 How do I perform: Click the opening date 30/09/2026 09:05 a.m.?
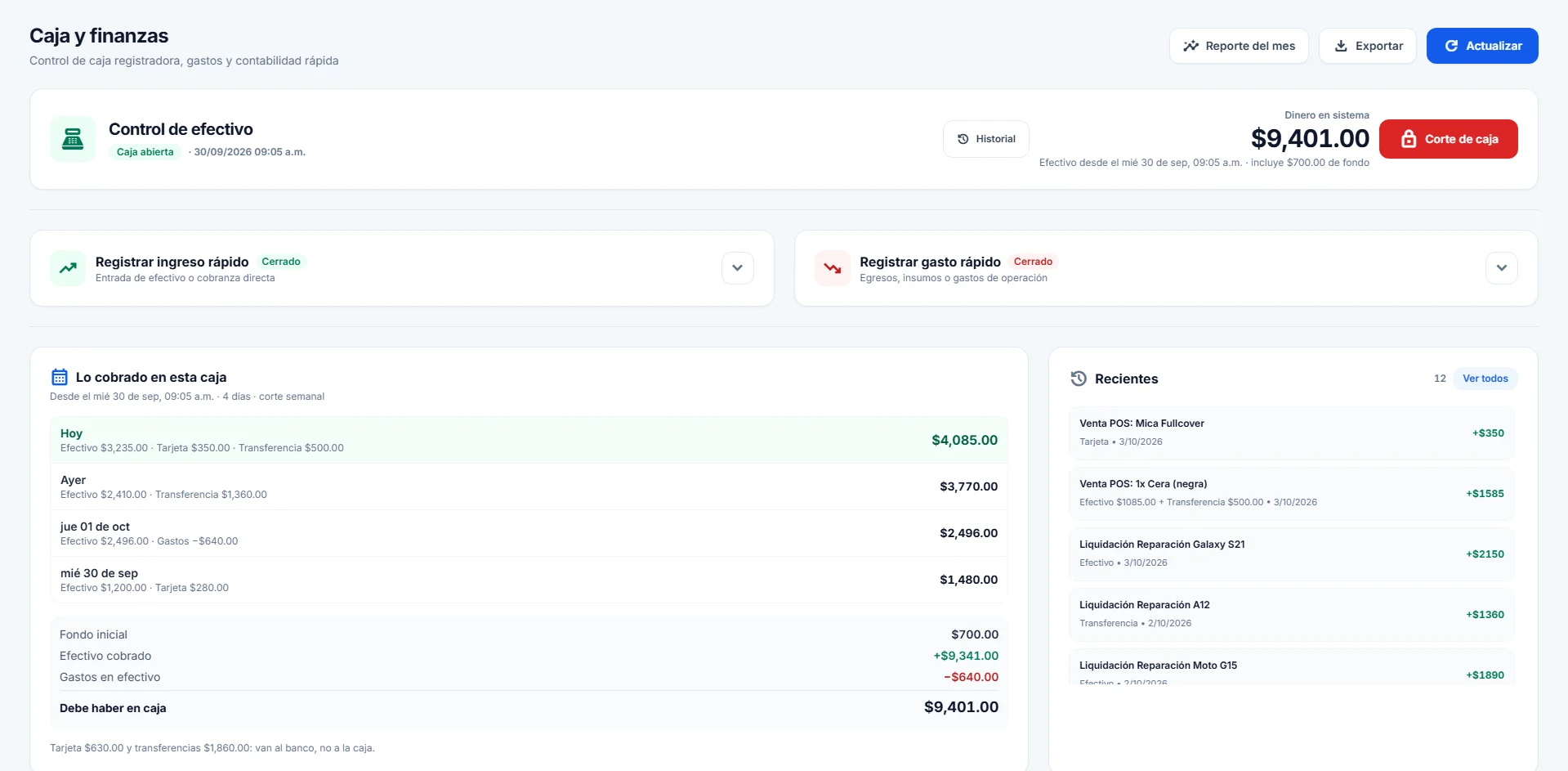coord(249,152)
